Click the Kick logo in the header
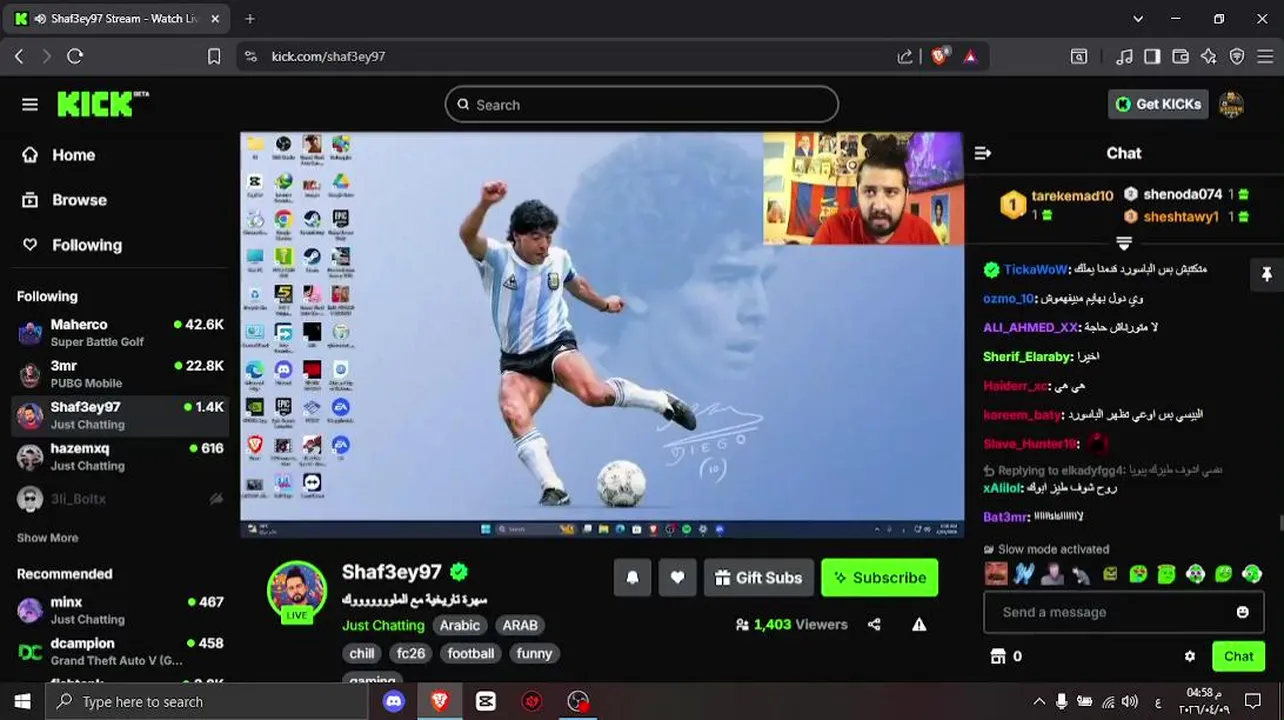 [x=102, y=104]
